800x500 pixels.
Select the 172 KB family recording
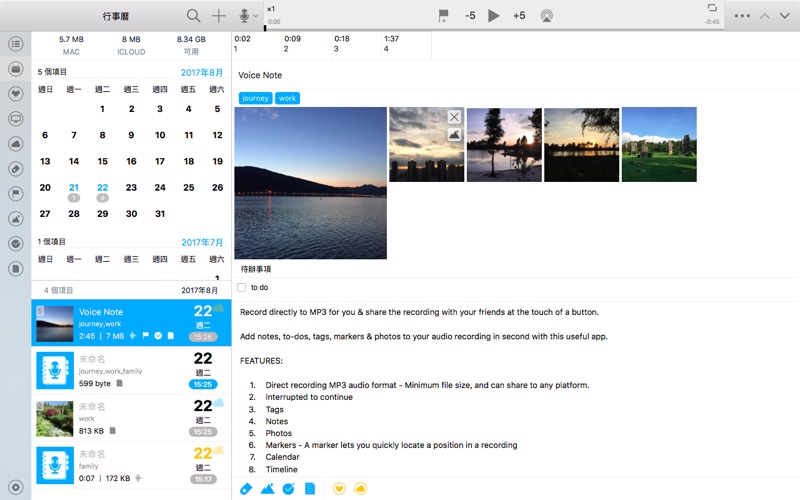click(131, 465)
